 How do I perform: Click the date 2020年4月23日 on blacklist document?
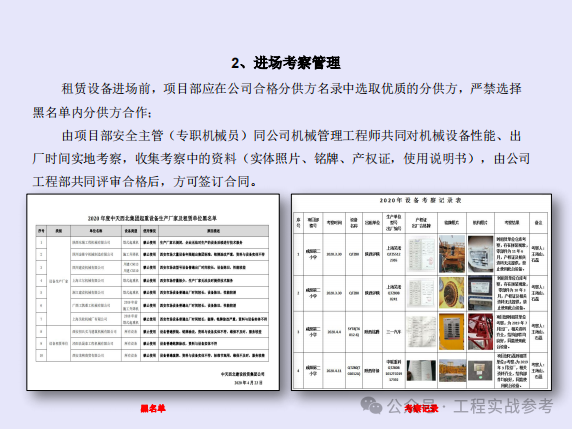click(248, 383)
